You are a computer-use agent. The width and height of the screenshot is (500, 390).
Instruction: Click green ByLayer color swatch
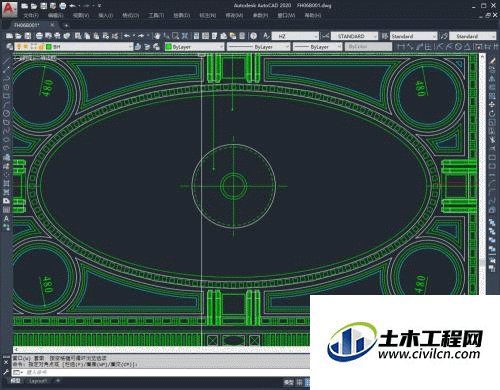coord(169,47)
